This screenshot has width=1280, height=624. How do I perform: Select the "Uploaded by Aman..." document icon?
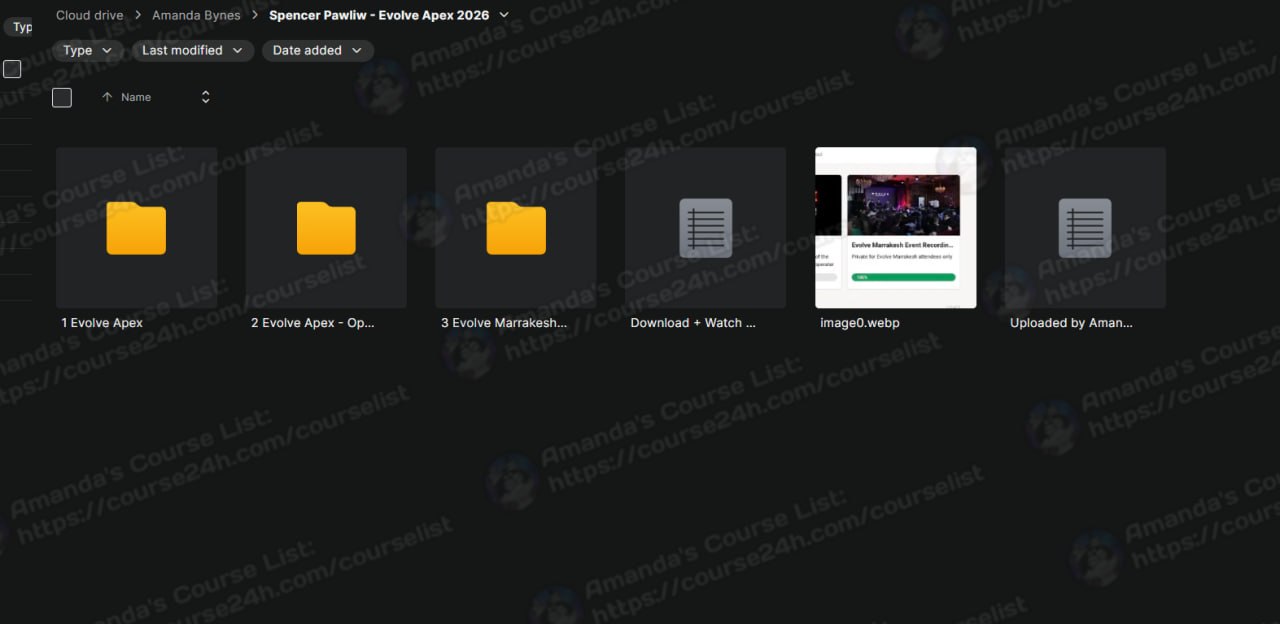click(x=1085, y=228)
